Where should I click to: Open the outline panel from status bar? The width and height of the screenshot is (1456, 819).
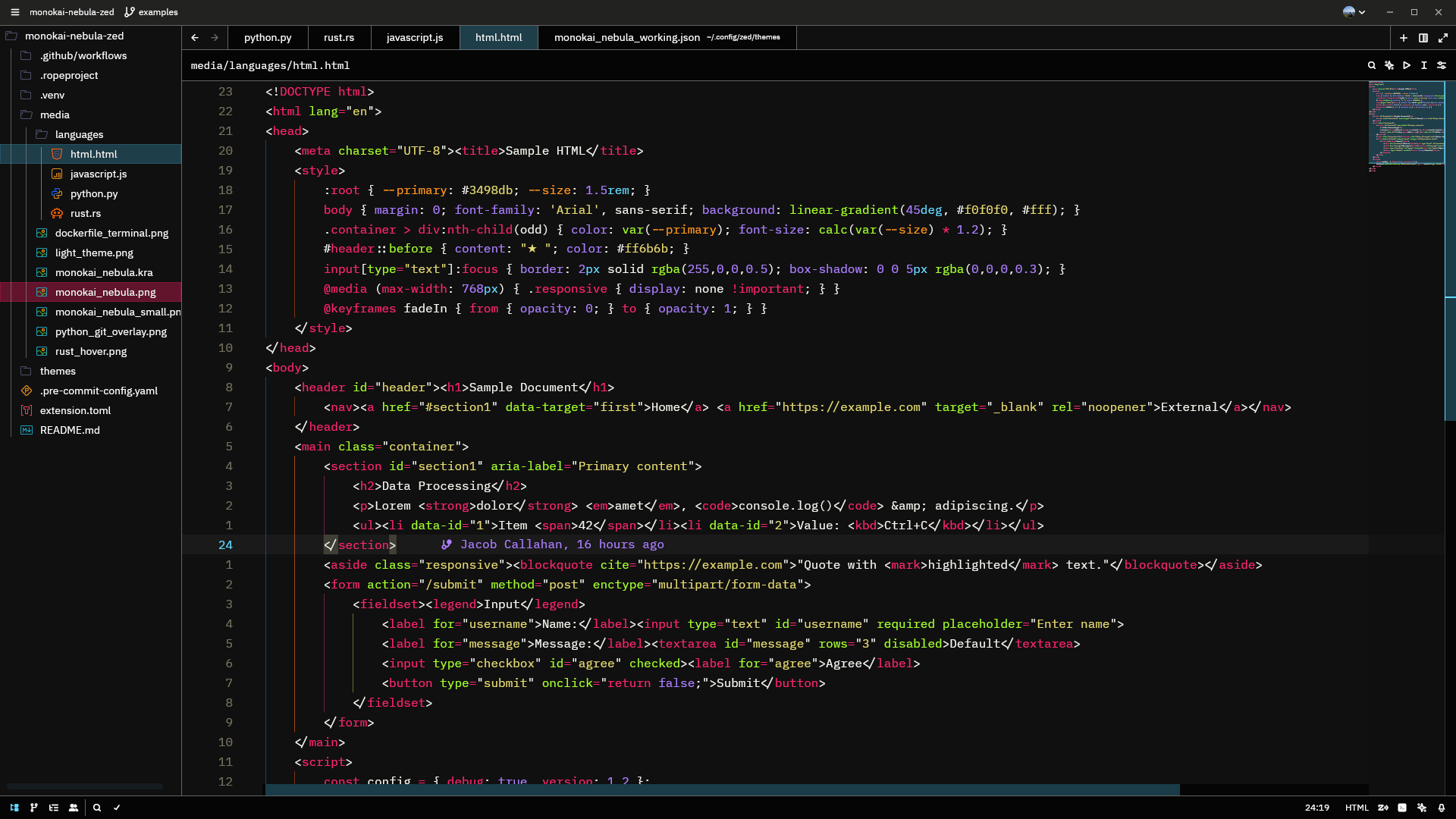click(54, 808)
